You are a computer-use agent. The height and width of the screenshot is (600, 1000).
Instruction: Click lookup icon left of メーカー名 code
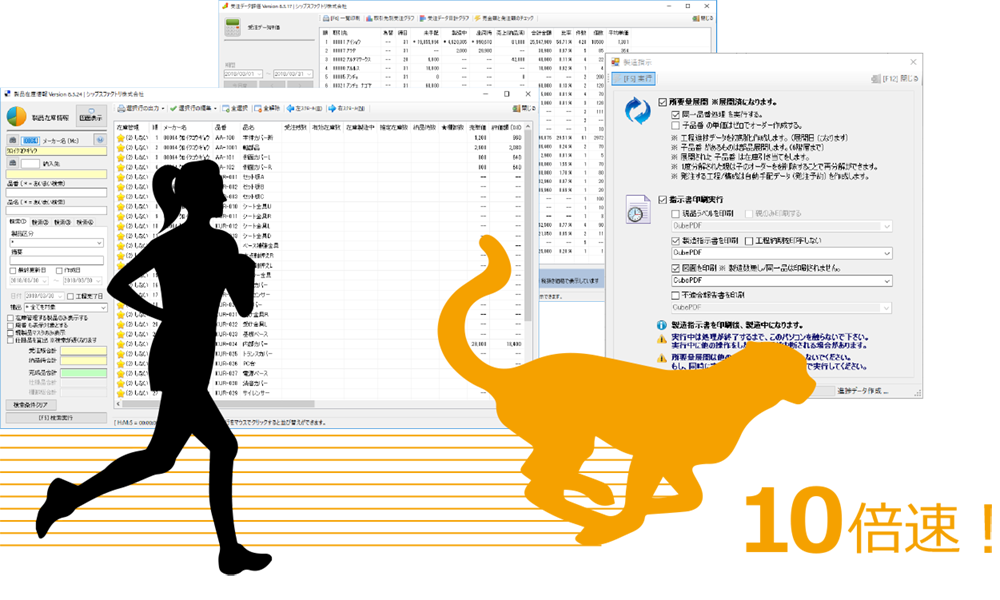[x=13, y=140]
